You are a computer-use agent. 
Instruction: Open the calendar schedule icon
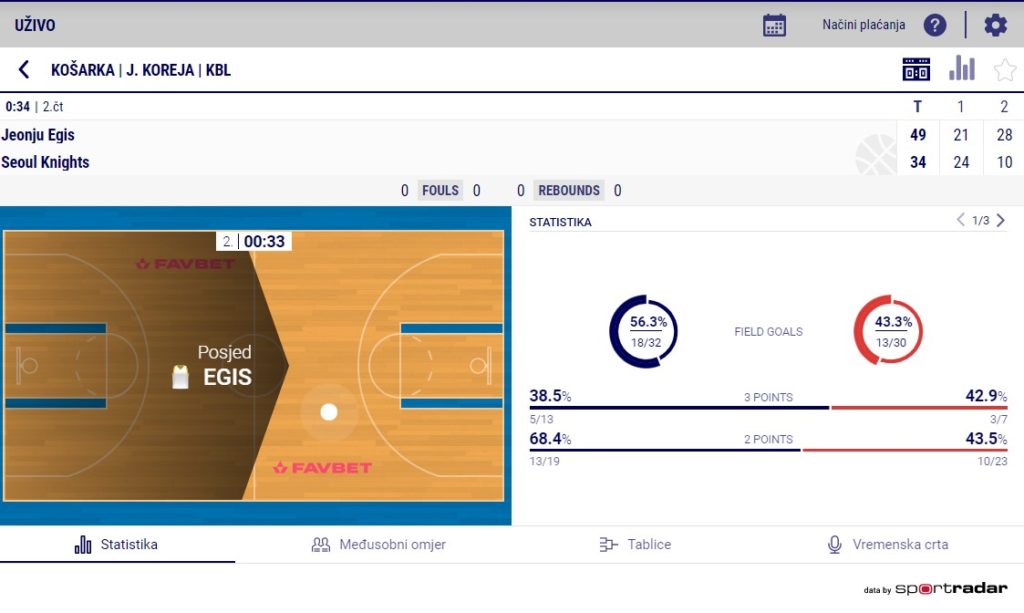(x=774, y=25)
